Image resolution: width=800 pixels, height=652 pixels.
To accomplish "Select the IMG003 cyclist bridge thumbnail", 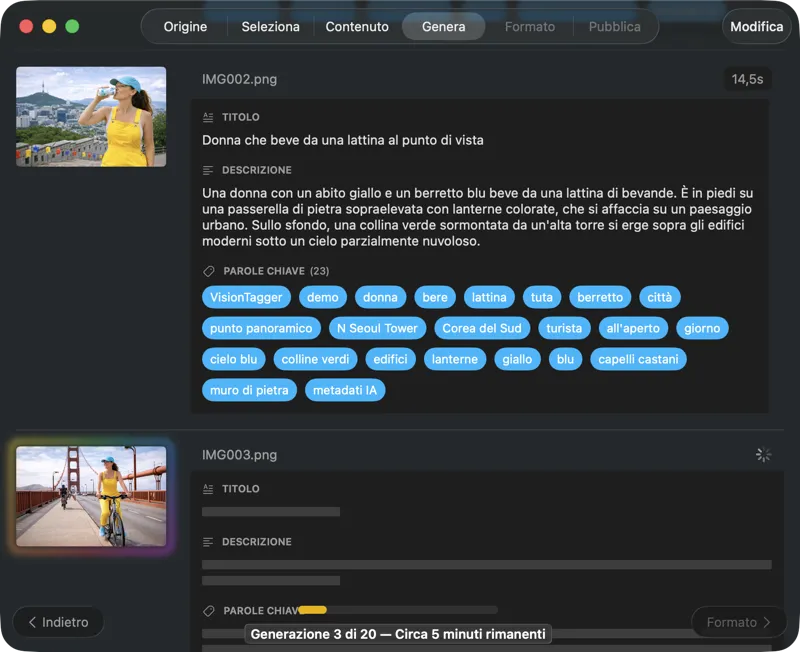I will coord(91,497).
